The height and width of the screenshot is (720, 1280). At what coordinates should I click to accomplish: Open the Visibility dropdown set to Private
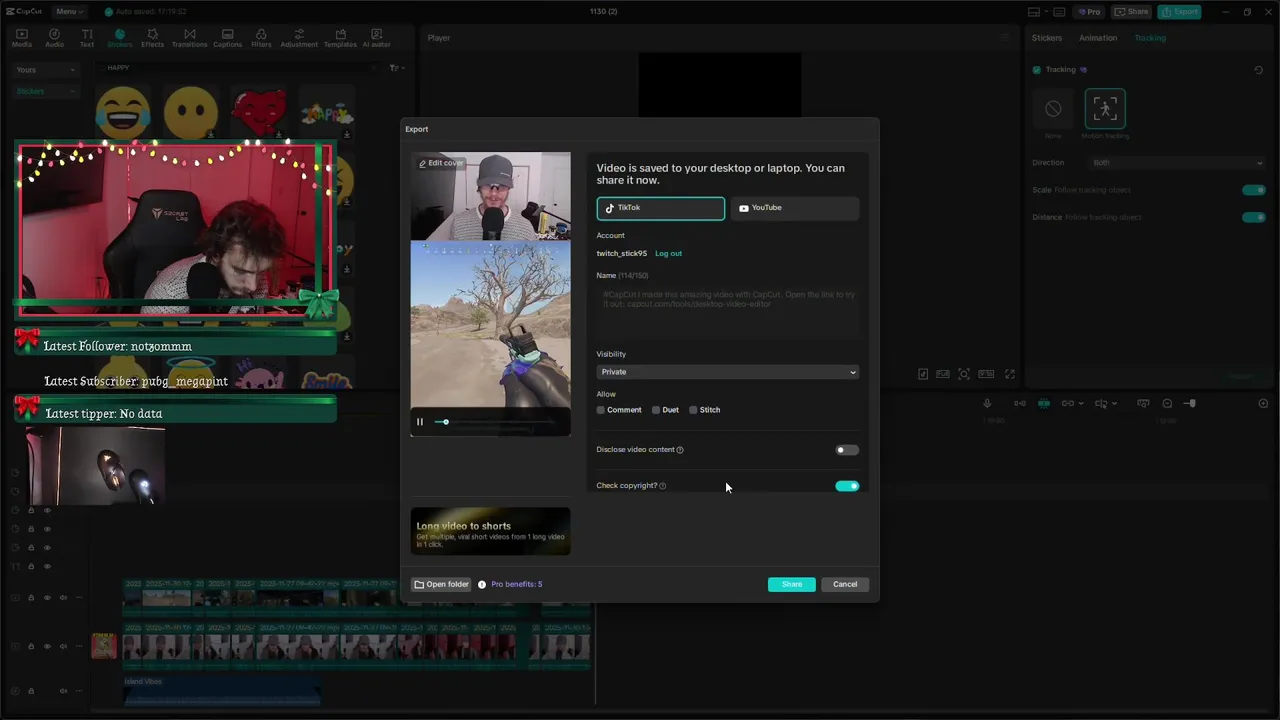[727, 372]
